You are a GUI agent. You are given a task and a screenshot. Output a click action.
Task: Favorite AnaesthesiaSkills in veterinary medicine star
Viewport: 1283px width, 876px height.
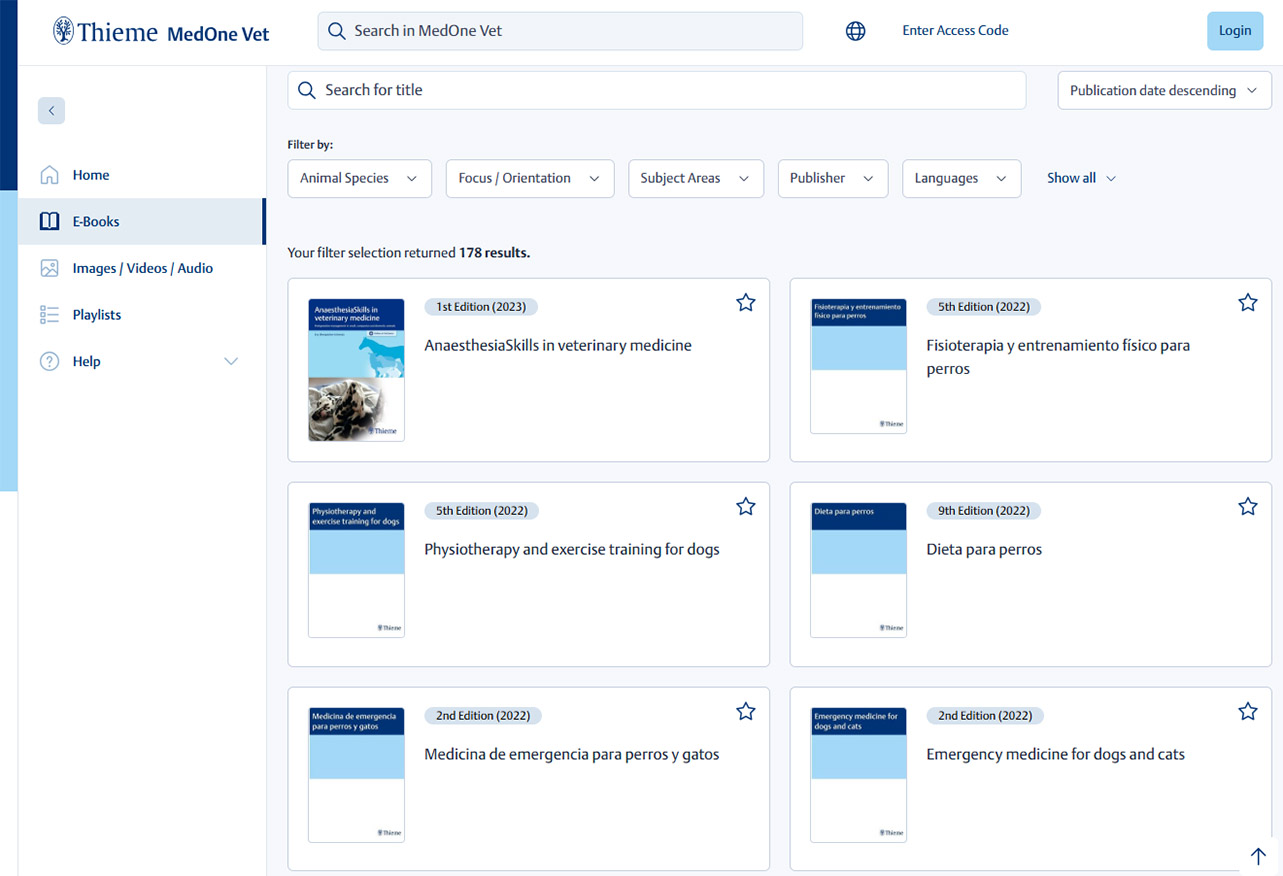click(x=745, y=303)
